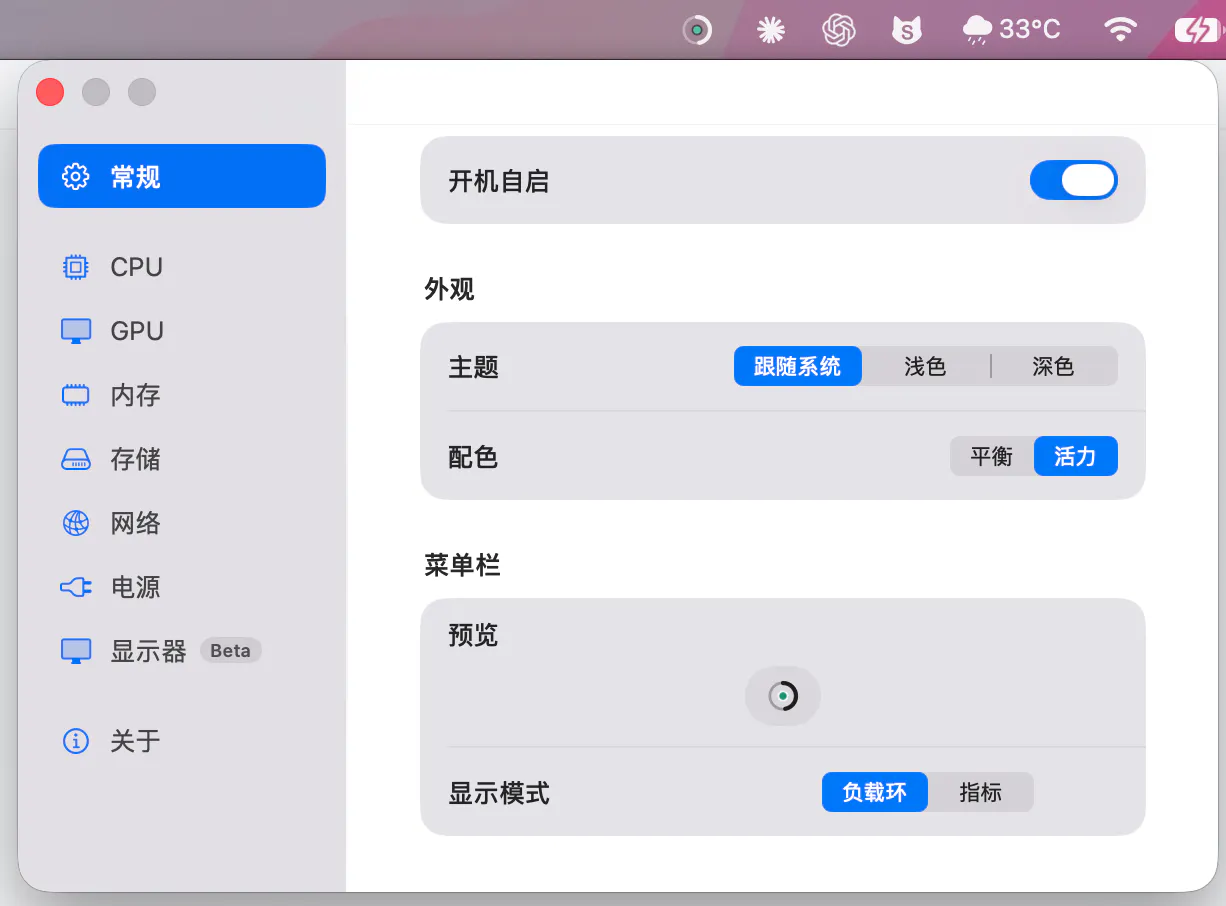
Task: Click the power plug icon beside 电源
Action: (76, 587)
